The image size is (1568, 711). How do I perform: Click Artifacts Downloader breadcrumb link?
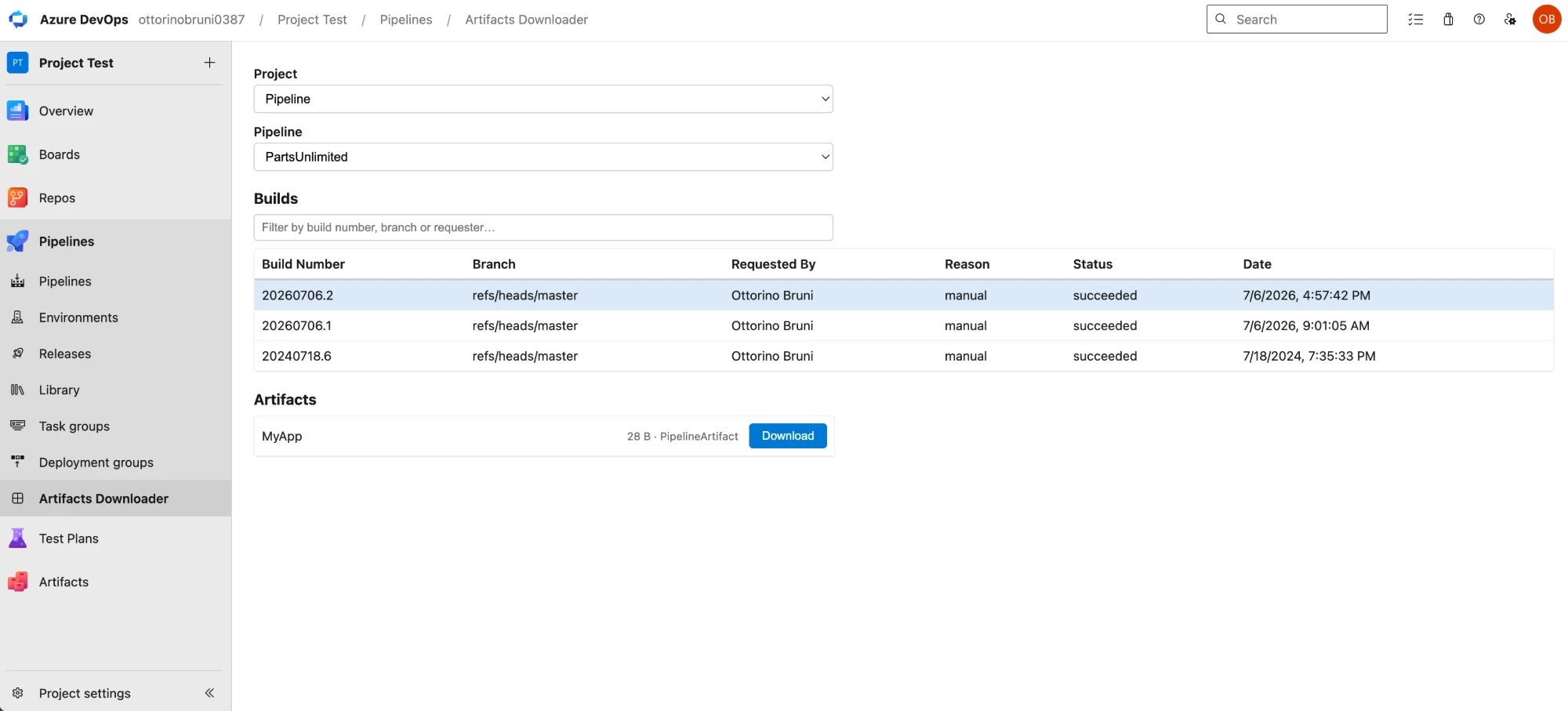pyautogui.click(x=526, y=20)
